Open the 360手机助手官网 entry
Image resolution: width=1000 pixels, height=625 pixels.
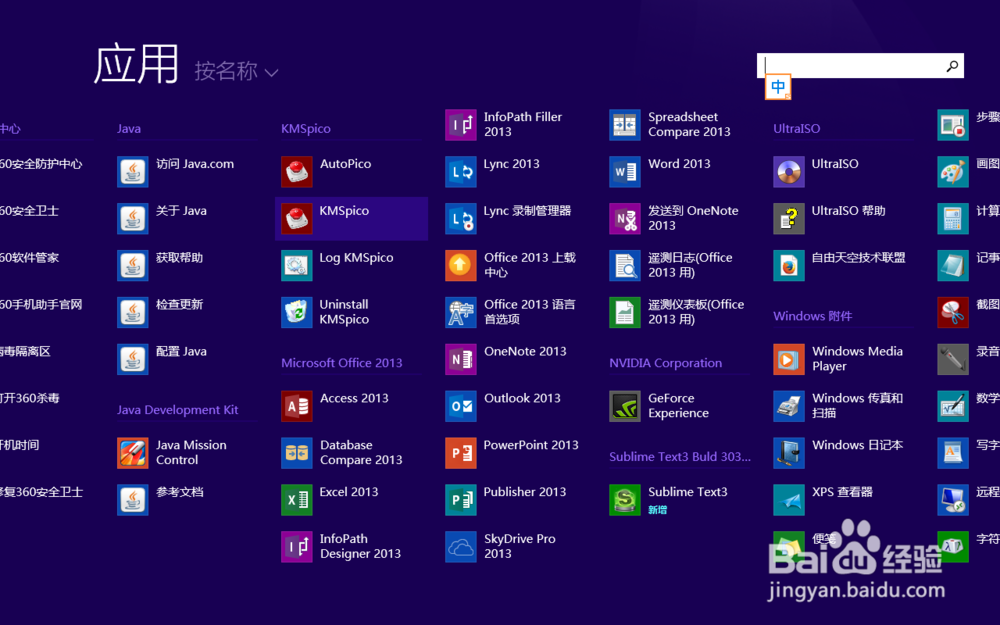tap(41, 305)
